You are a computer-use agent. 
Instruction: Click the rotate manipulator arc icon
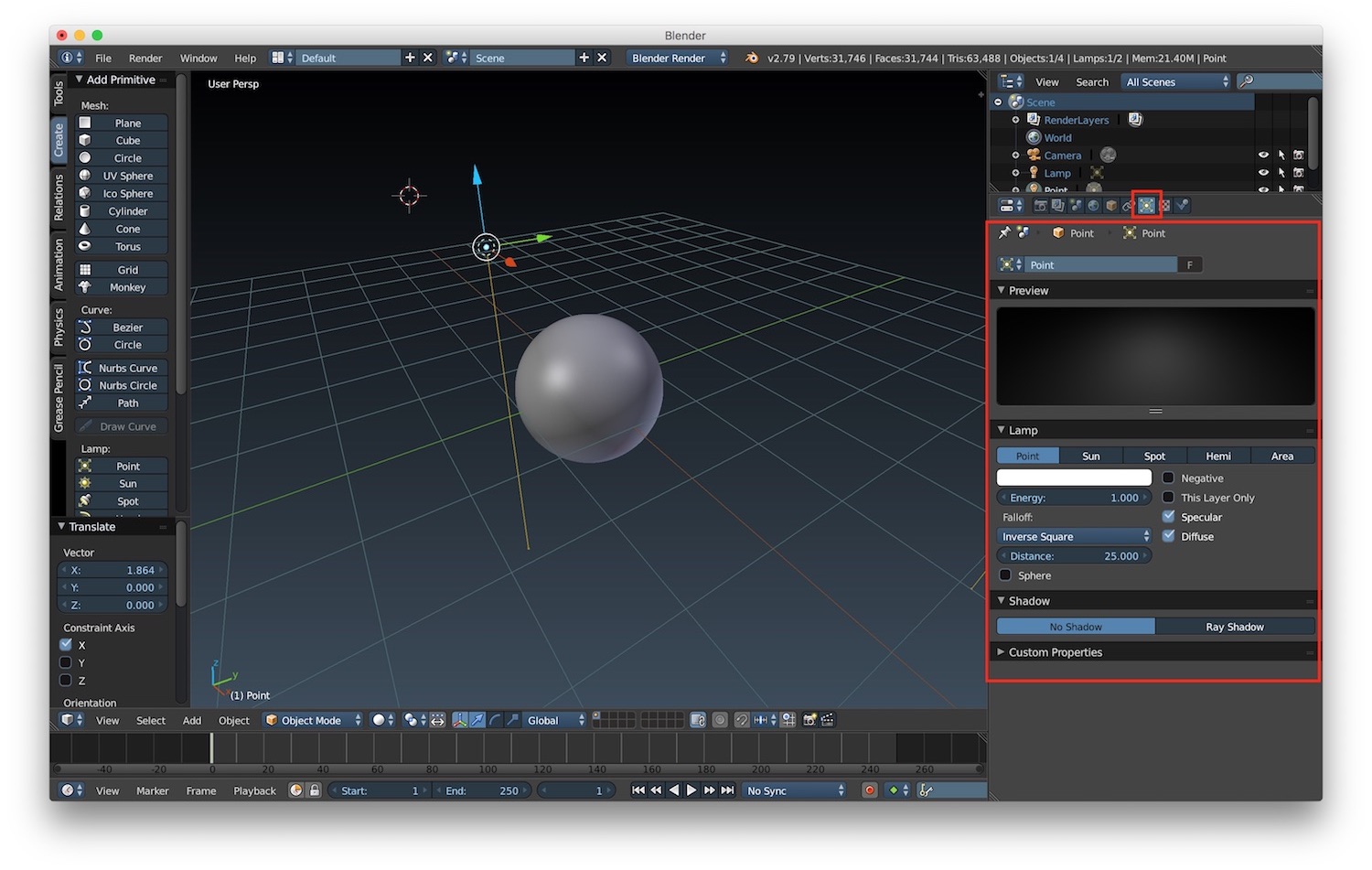click(x=495, y=720)
